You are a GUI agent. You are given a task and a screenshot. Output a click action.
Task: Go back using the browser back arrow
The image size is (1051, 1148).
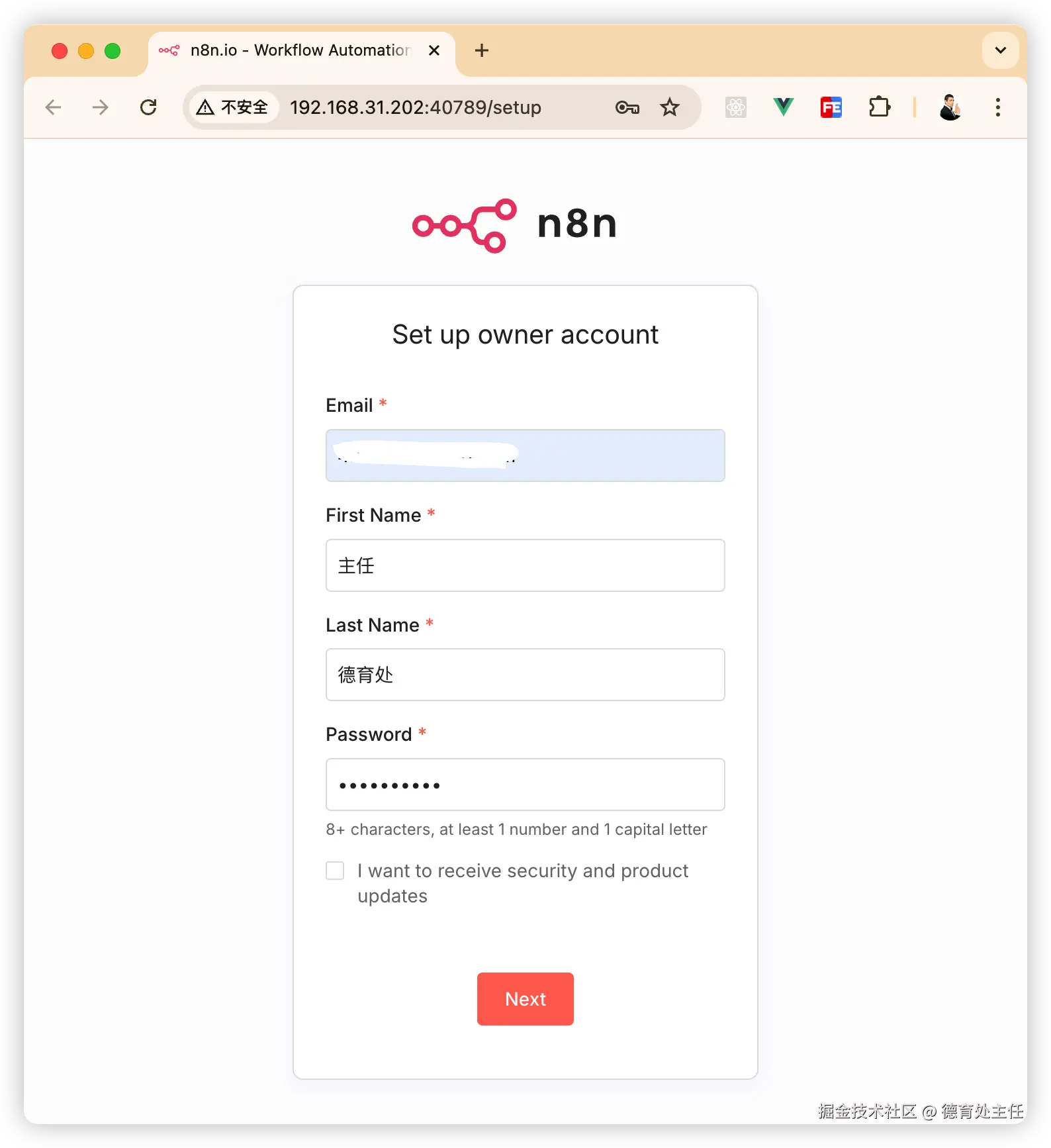[53, 107]
